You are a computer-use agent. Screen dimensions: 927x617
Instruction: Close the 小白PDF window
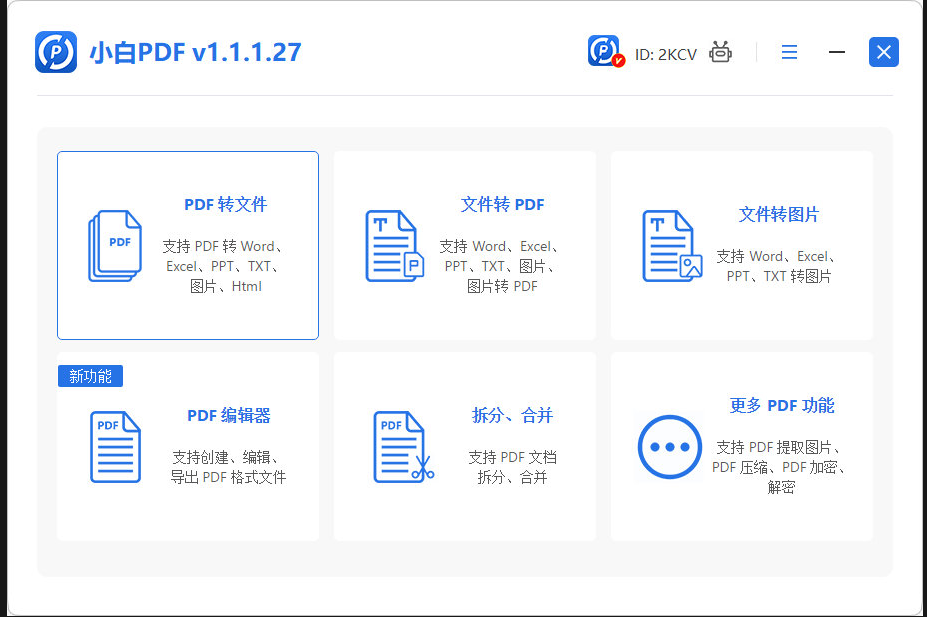(x=883, y=52)
